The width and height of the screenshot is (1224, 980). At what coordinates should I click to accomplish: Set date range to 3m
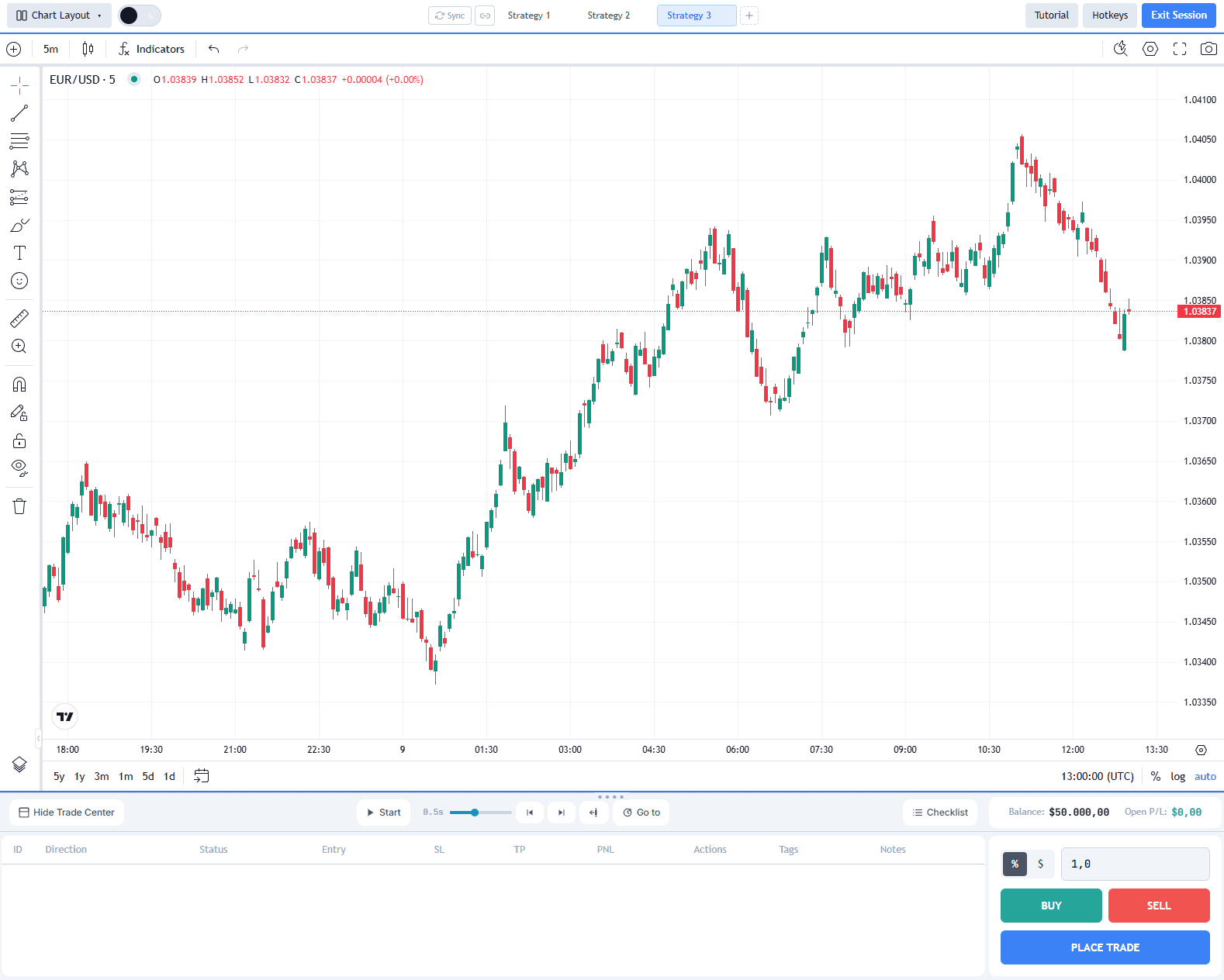click(102, 776)
